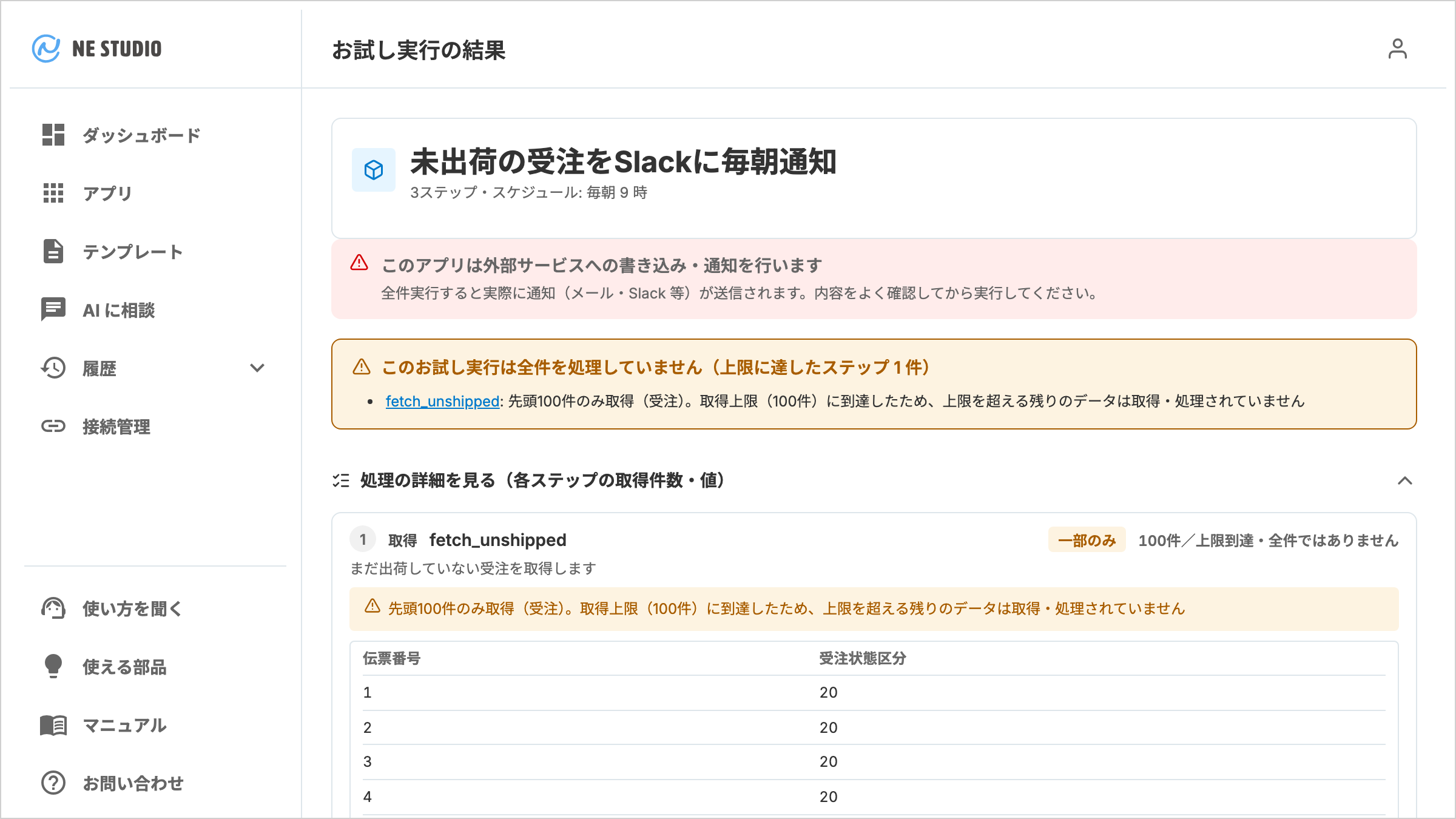The image size is (1456, 819).
Task: Click the step name fetch_unshipped heading
Action: pyautogui.click(x=497, y=540)
